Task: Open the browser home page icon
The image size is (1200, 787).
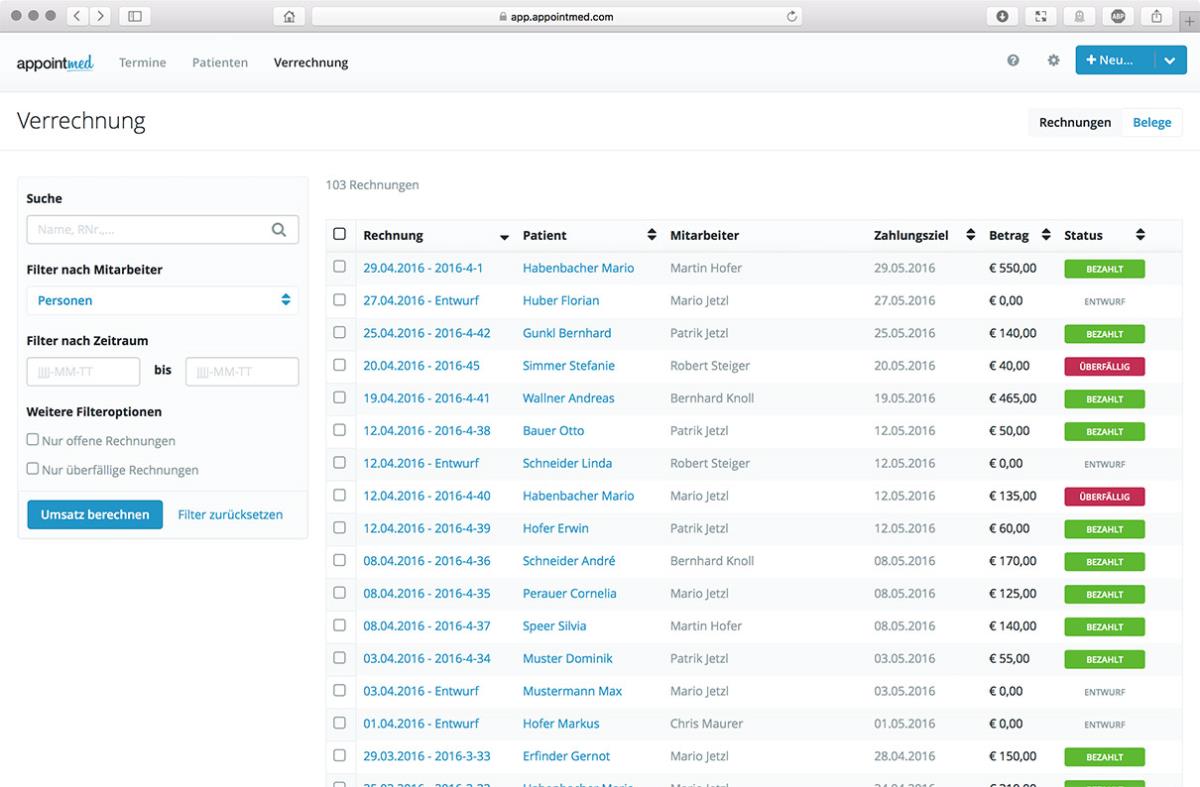Action: (289, 16)
